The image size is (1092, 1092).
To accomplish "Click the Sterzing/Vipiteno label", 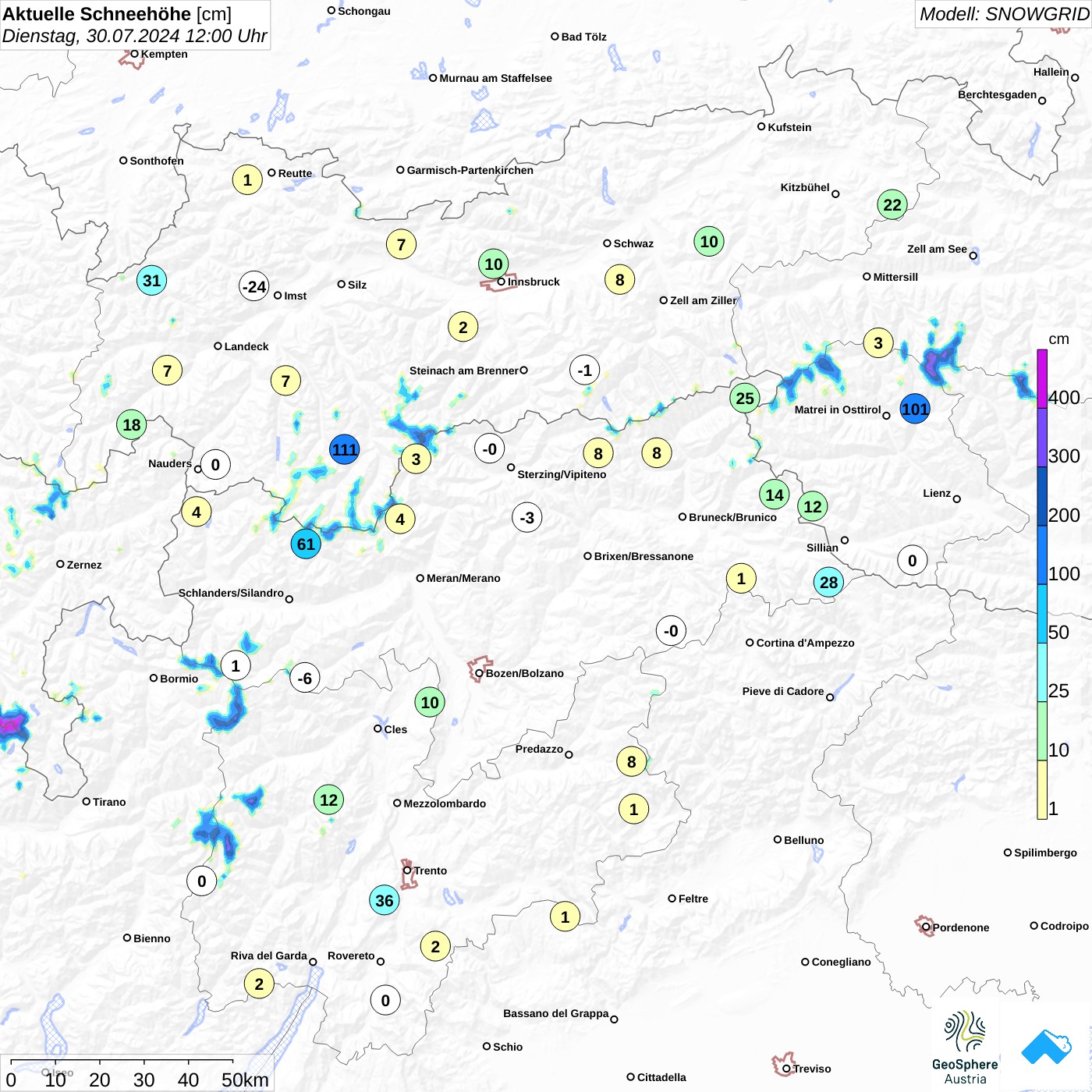I will click(562, 474).
